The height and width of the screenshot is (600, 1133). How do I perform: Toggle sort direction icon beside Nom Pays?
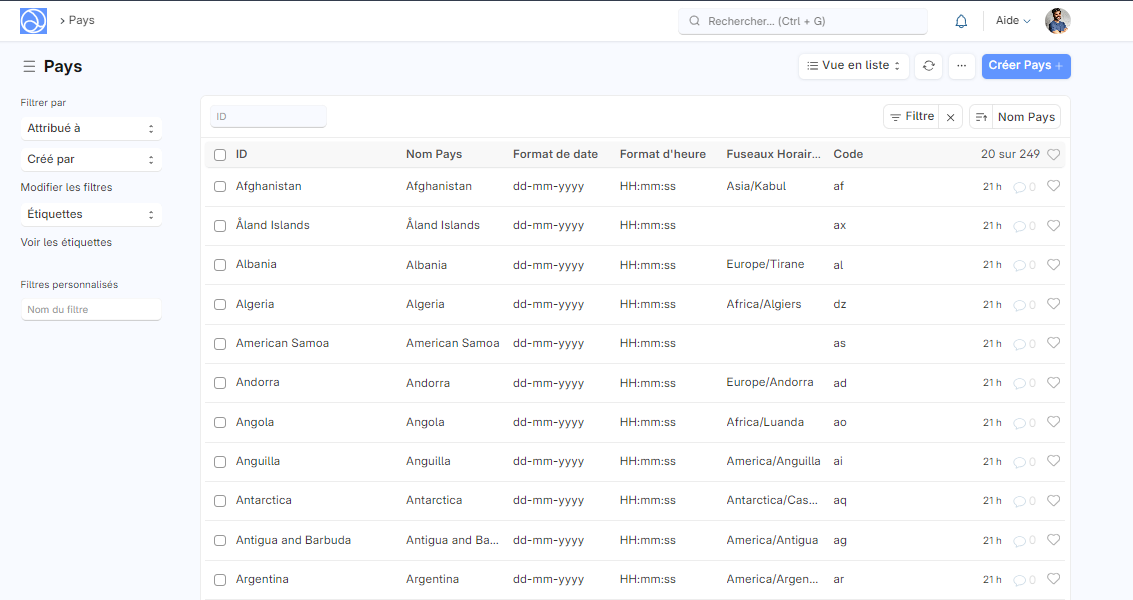point(981,117)
